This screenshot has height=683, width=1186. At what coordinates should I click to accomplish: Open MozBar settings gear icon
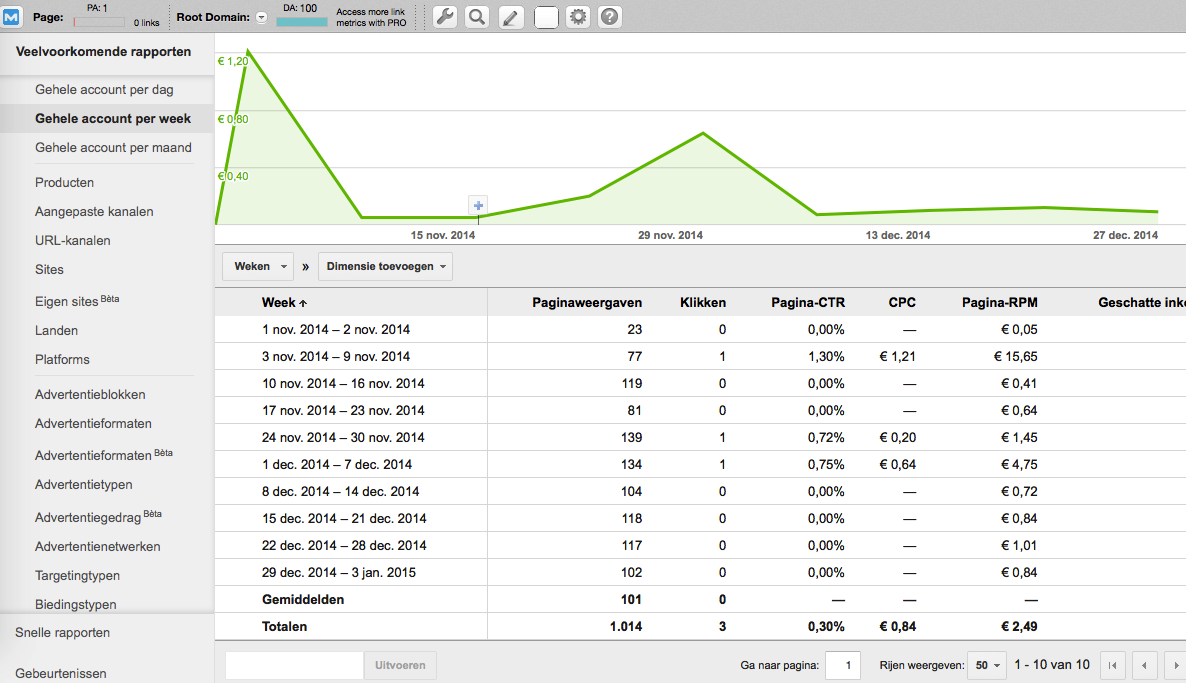578,17
